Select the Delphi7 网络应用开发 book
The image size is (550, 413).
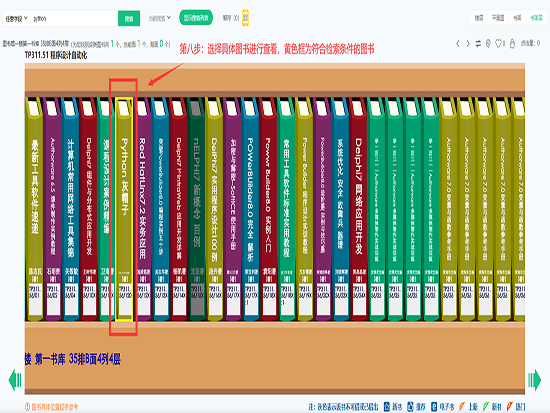[x=358, y=209]
